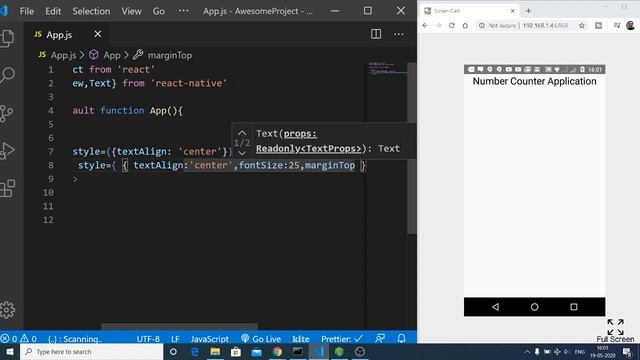
Task: Bookmark this page with the star icon
Action: [x=582, y=25]
